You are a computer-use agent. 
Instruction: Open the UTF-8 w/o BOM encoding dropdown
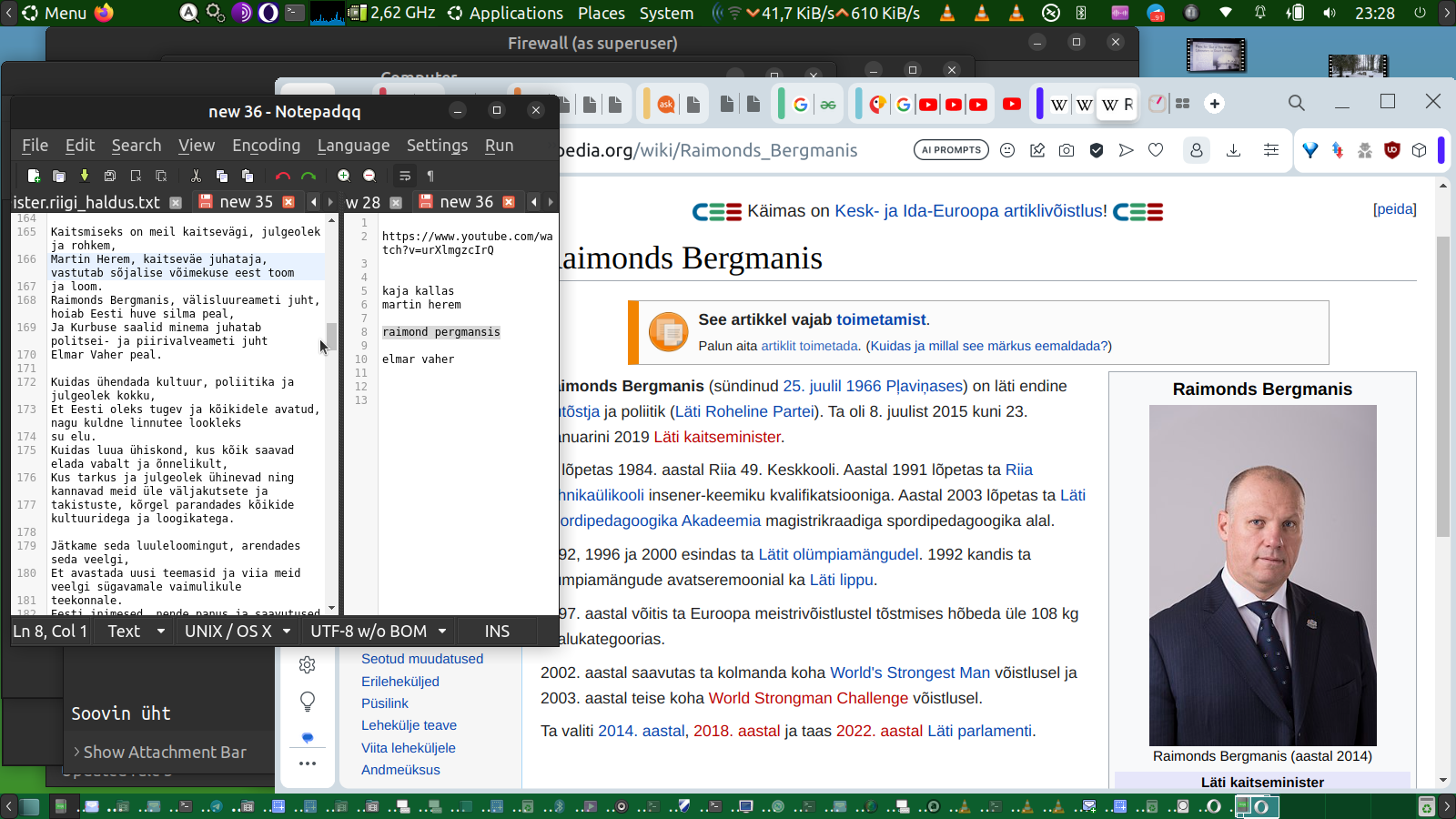click(378, 631)
